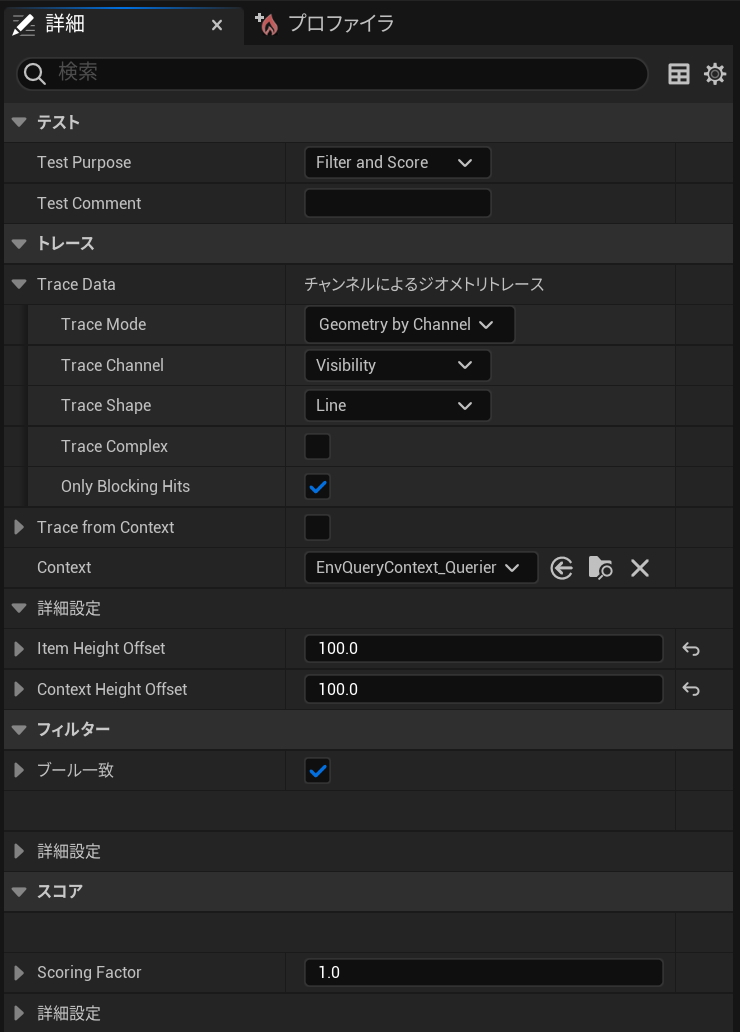740x1032 pixels.
Task: Open the Trace Shape Line dropdown
Action: (x=397, y=406)
